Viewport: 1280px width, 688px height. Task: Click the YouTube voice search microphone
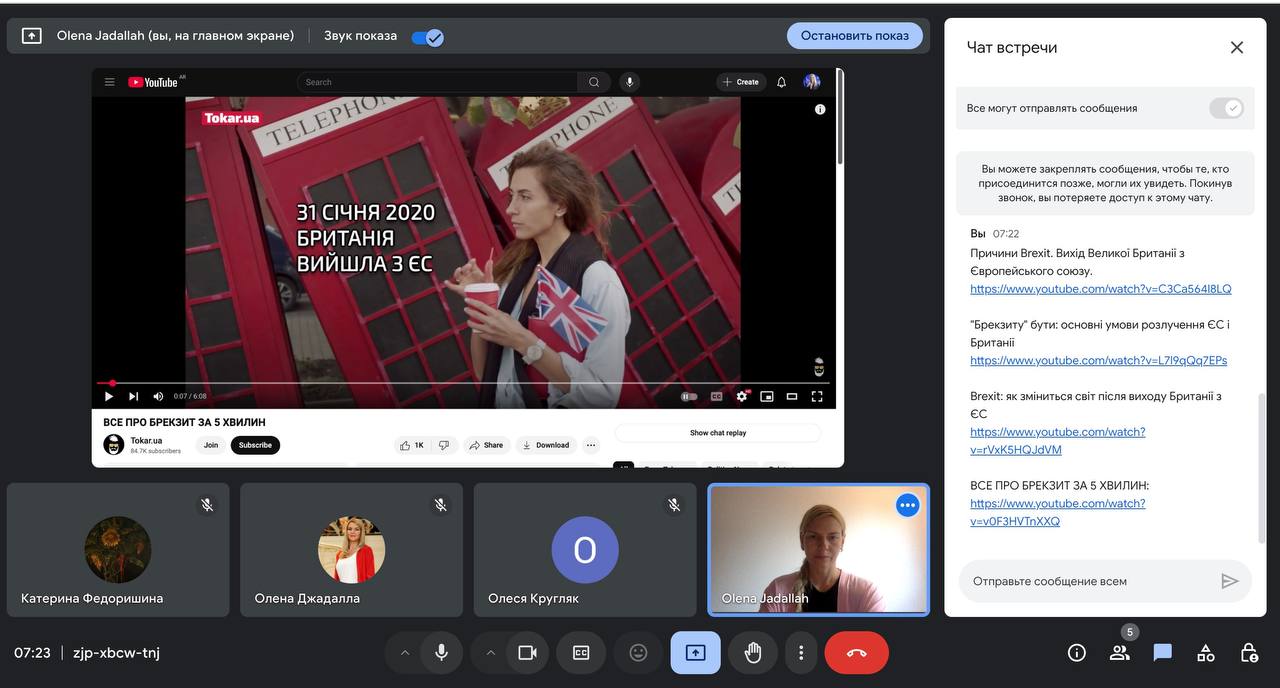[629, 82]
